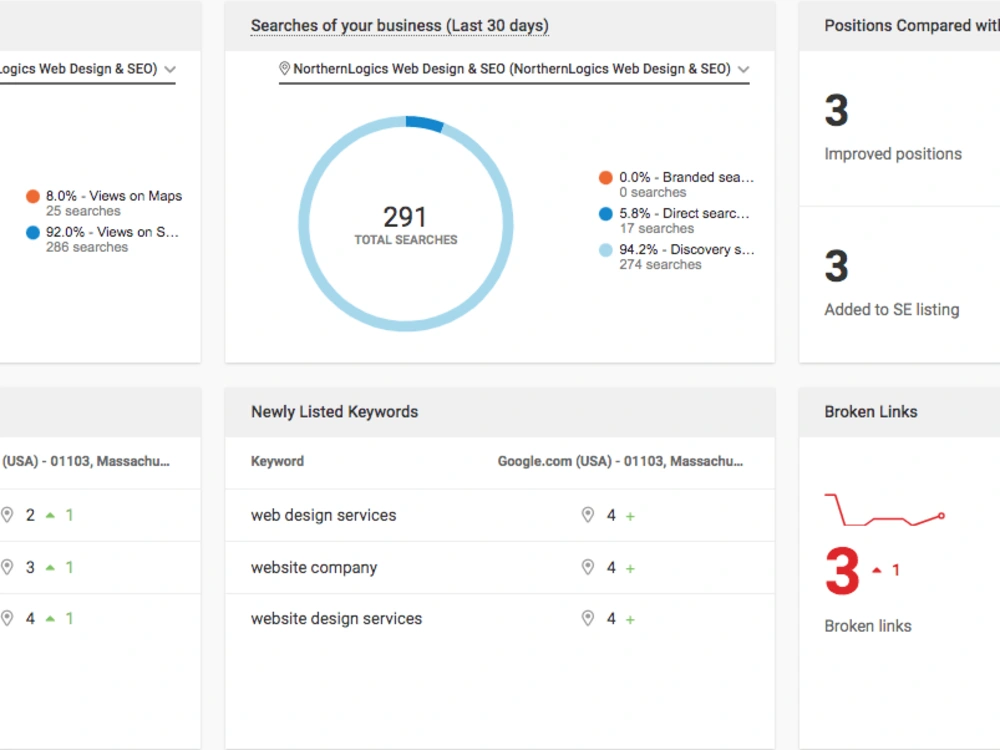
Task: Click map pin icon beside position 2
Action: point(7,515)
